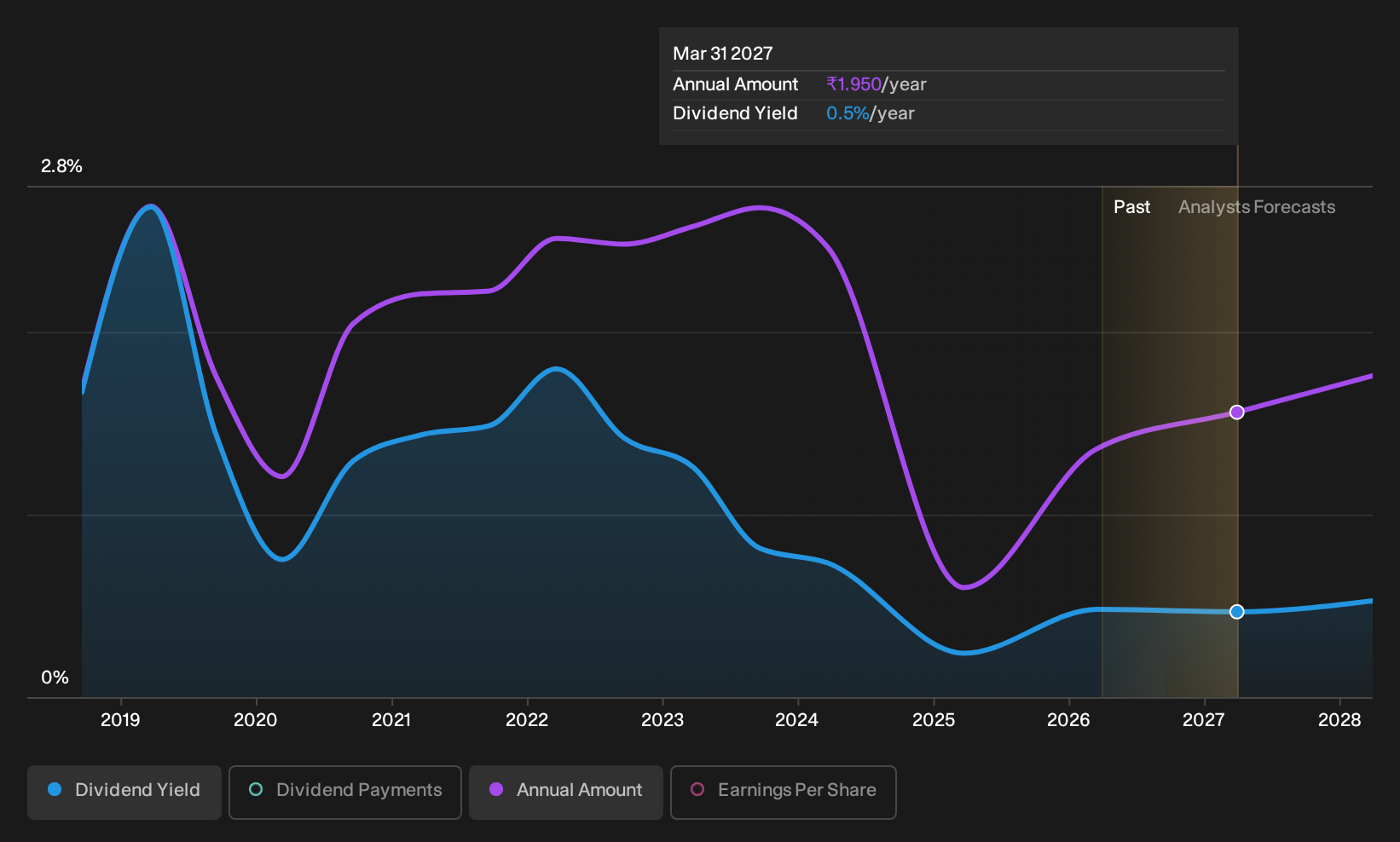
Task: Click the Past region label
Action: point(1132,207)
